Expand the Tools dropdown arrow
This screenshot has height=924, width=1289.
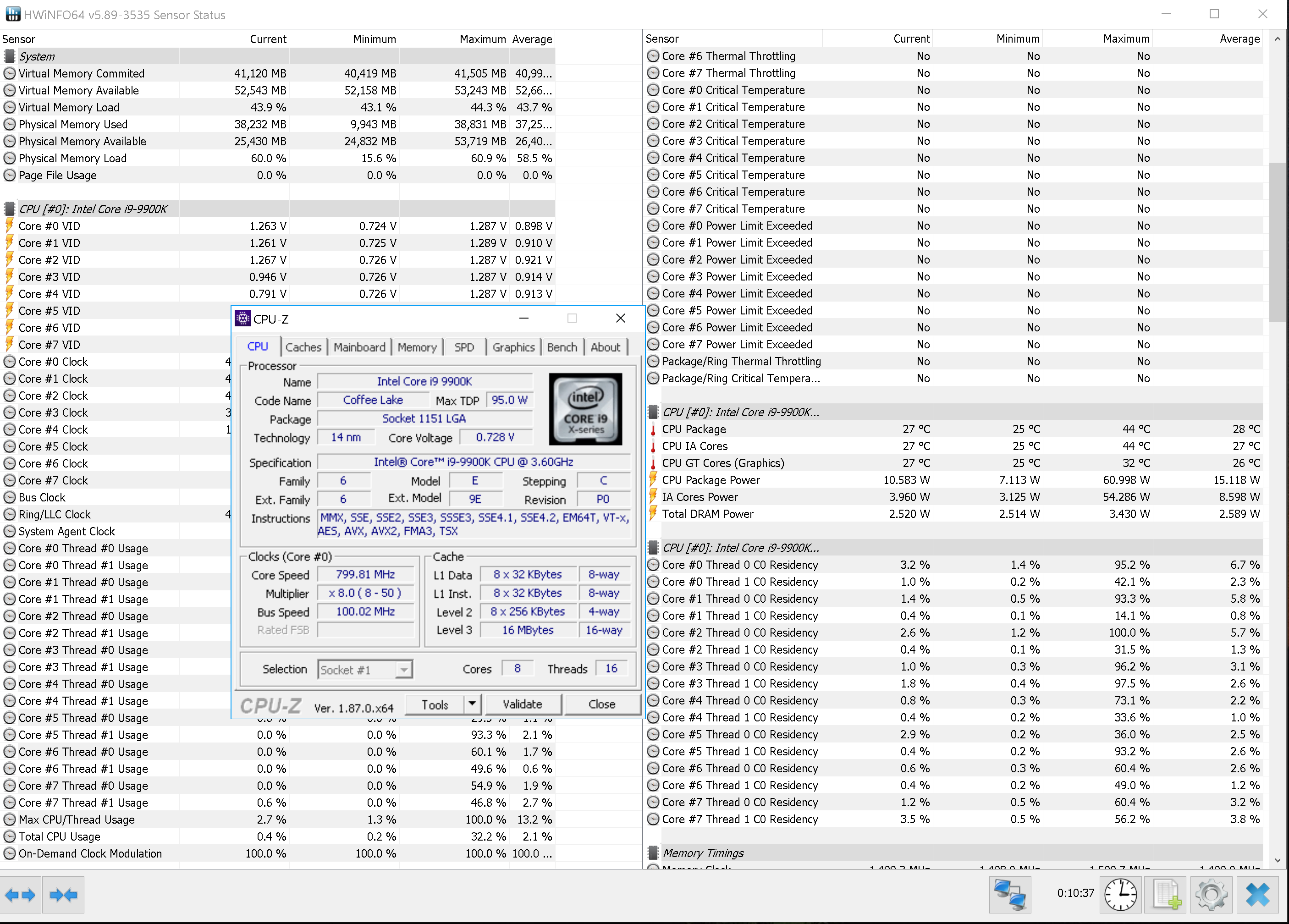tap(472, 704)
